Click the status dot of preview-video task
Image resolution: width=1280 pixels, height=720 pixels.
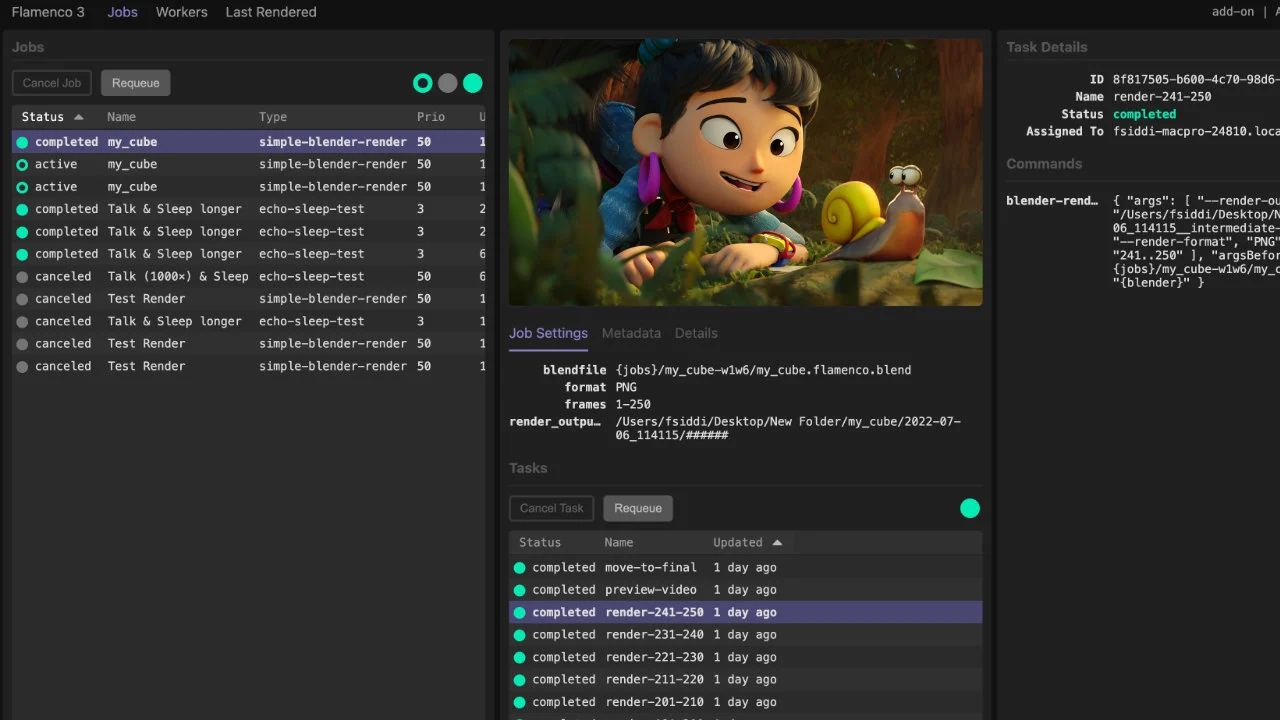[519, 590]
